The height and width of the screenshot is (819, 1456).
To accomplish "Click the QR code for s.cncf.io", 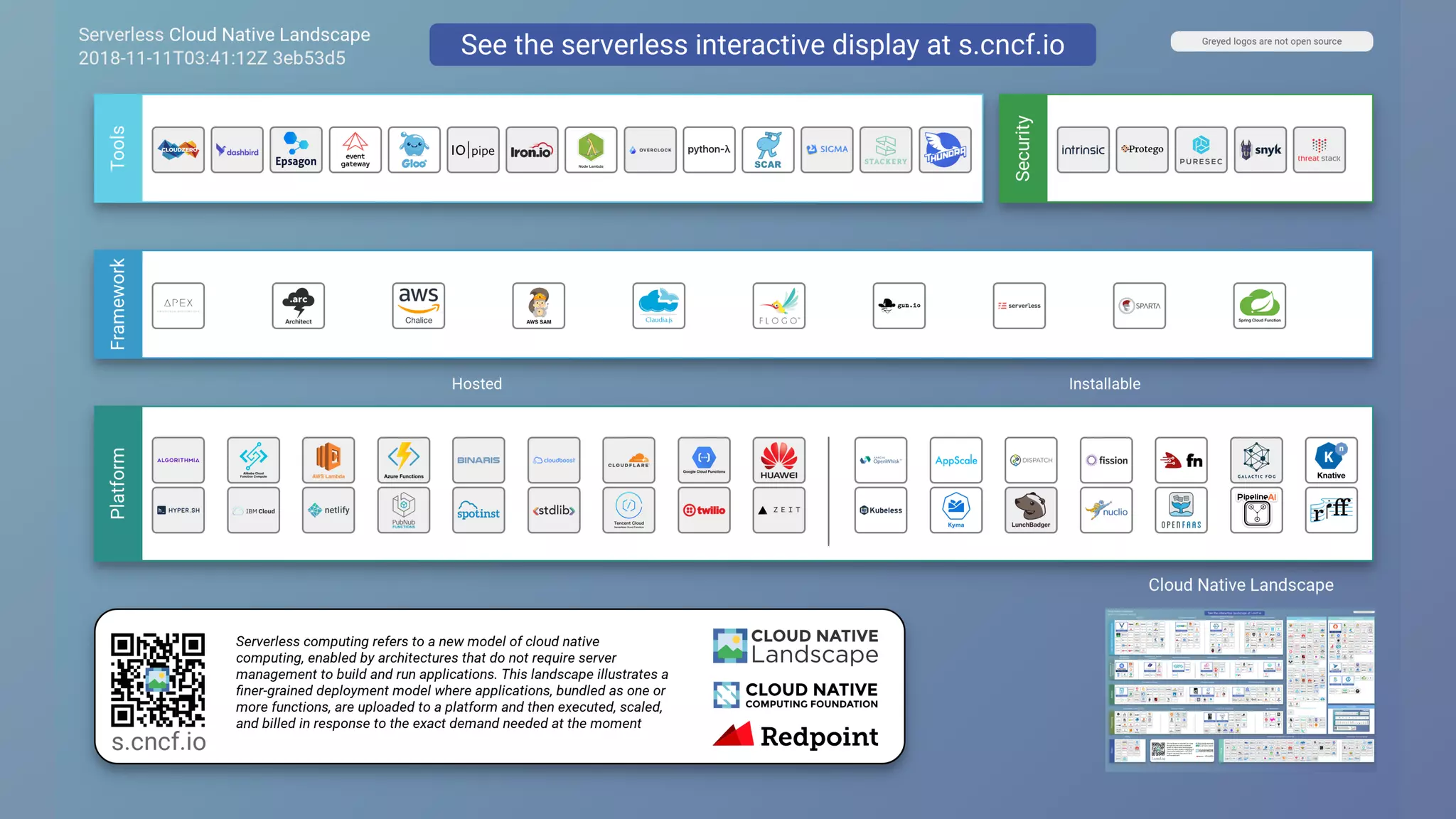I will (158, 680).
